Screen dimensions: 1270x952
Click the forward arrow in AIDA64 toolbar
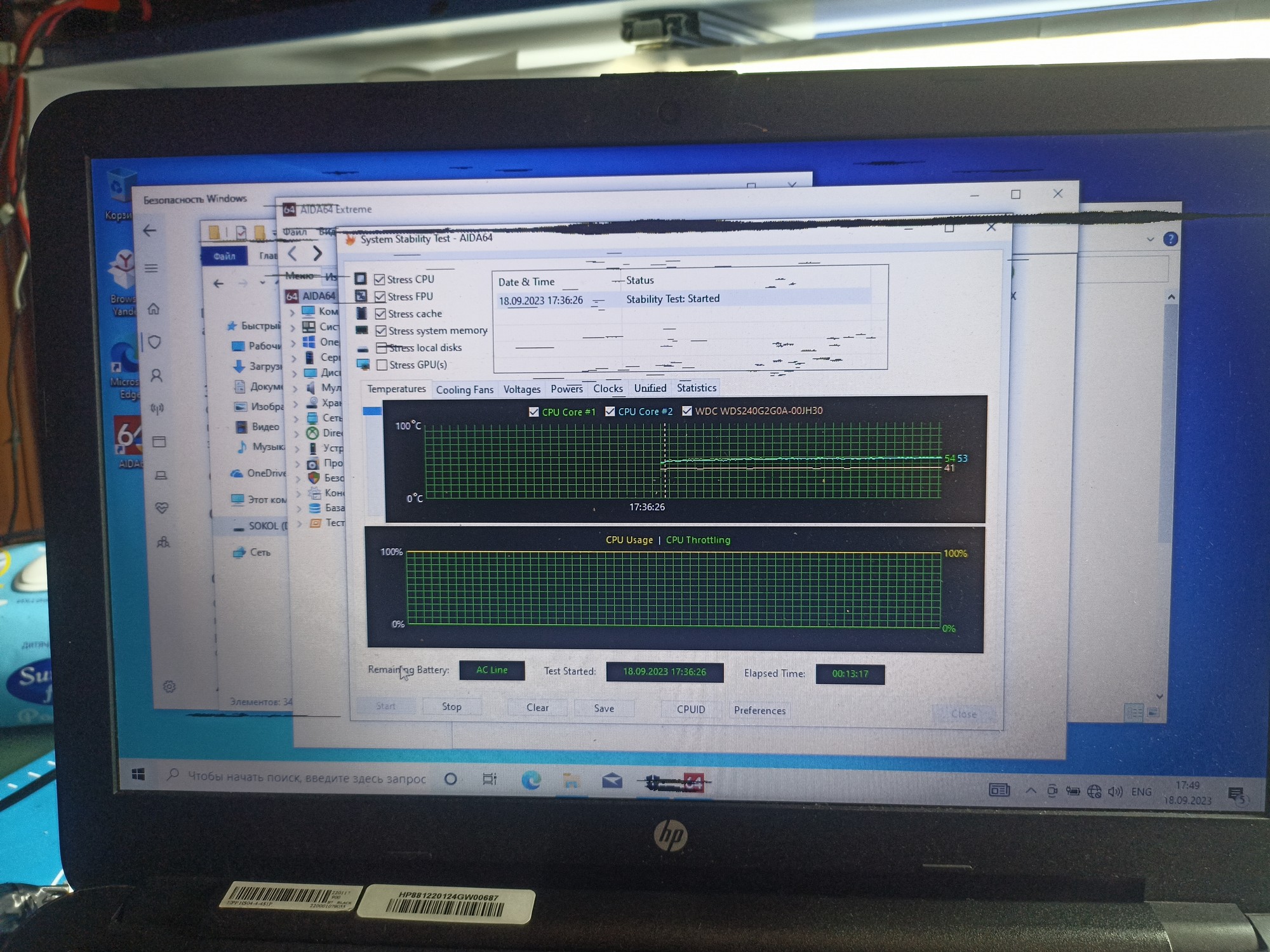317,254
